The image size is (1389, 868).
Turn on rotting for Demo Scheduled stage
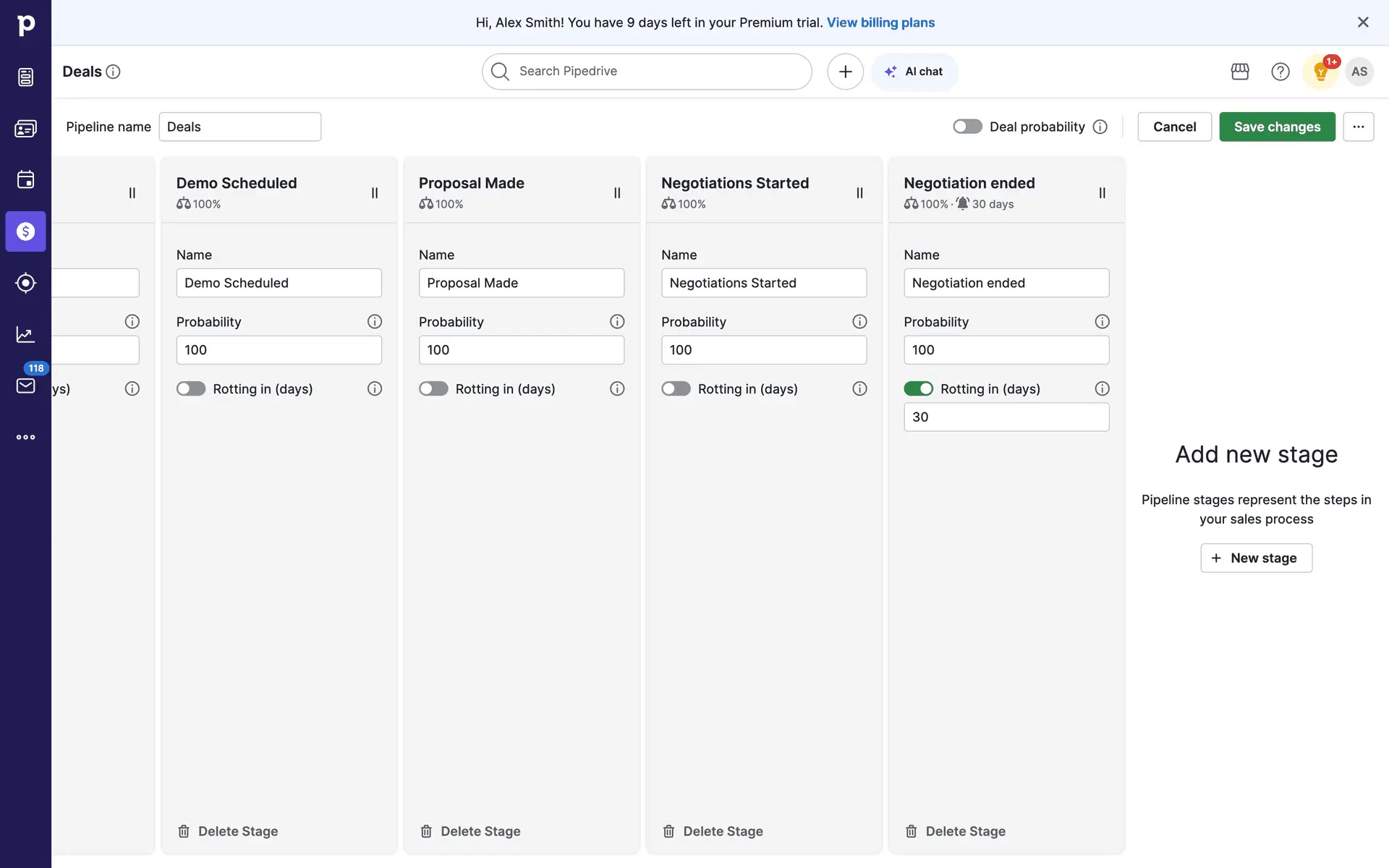(191, 389)
